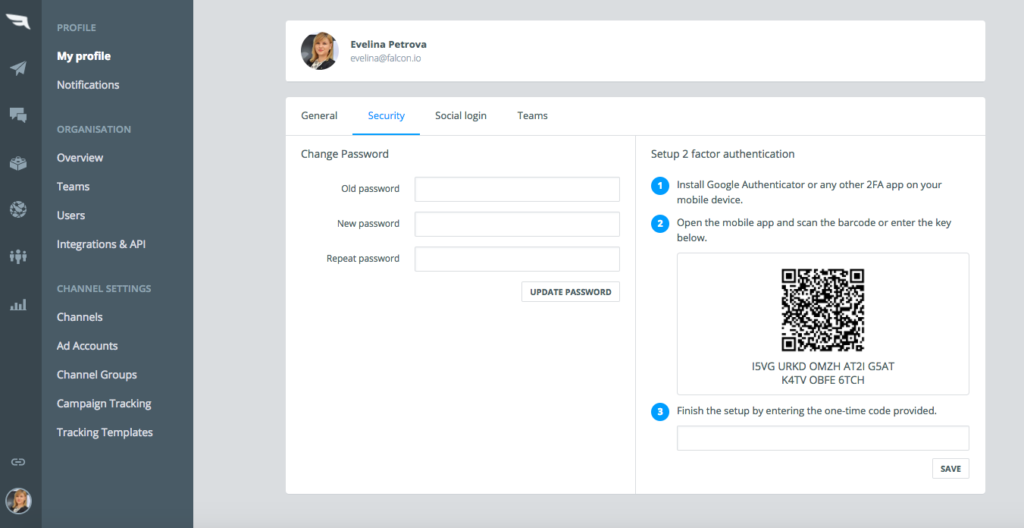This screenshot has width=1024, height=528.
Task: Click the CHANNEL SETTINGS section label
Action: click(104, 288)
